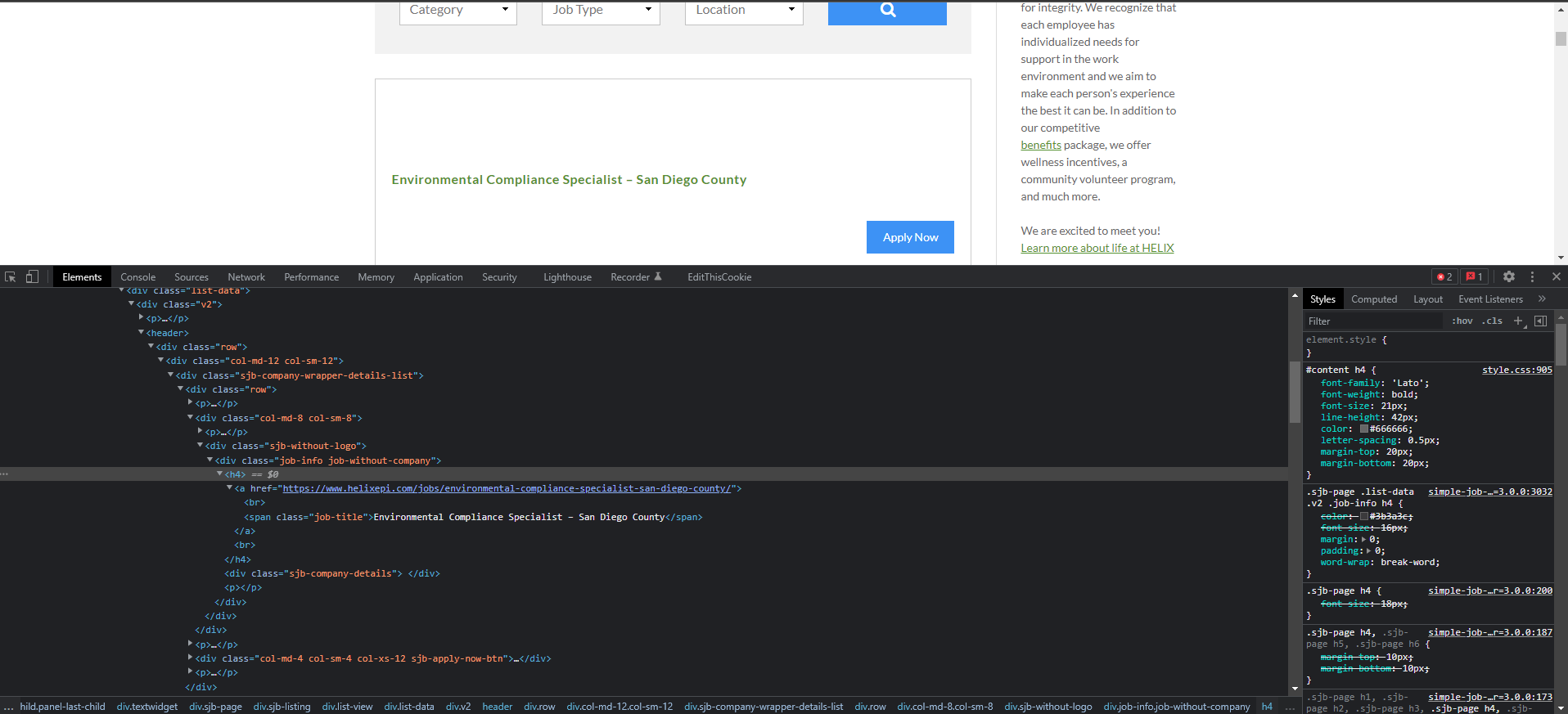Click the element.style rule block
The image size is (1568, 714).
[1428, 346]
